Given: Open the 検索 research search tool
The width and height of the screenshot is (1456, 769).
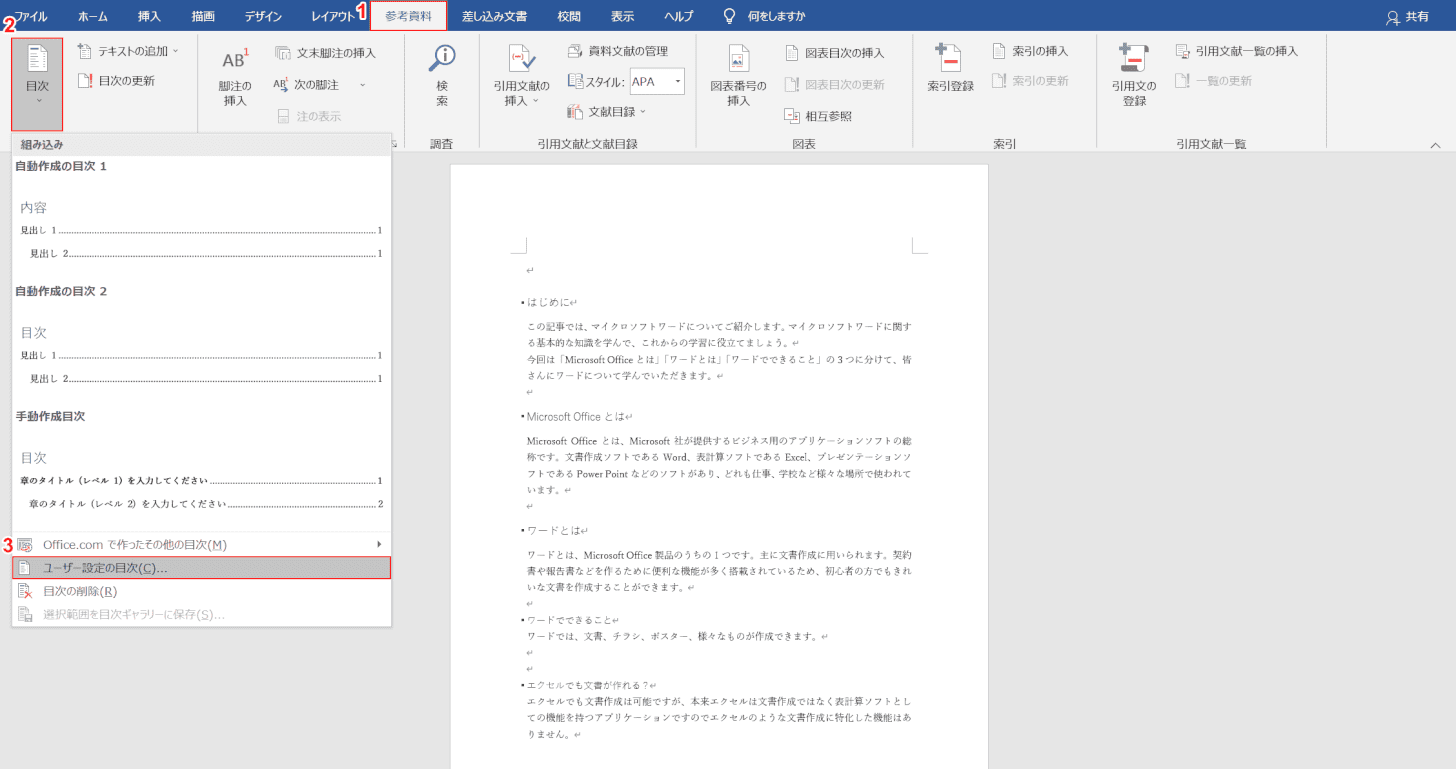Looking at the screenshot, I should 442,78.
